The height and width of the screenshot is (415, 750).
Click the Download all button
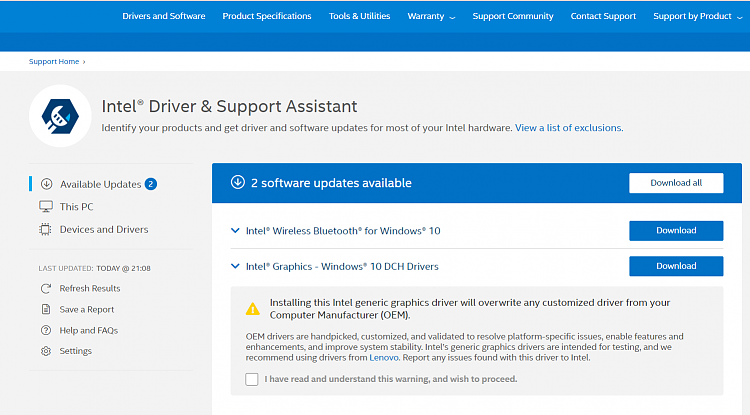coord(676,183)
